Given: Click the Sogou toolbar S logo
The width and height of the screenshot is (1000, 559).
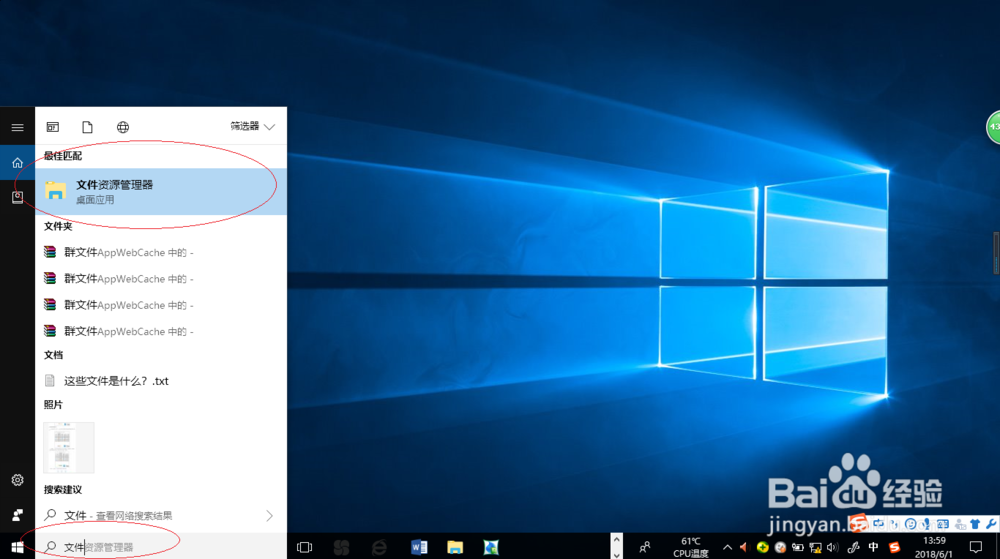Looking at the screenshot, I should pos(858,523).
